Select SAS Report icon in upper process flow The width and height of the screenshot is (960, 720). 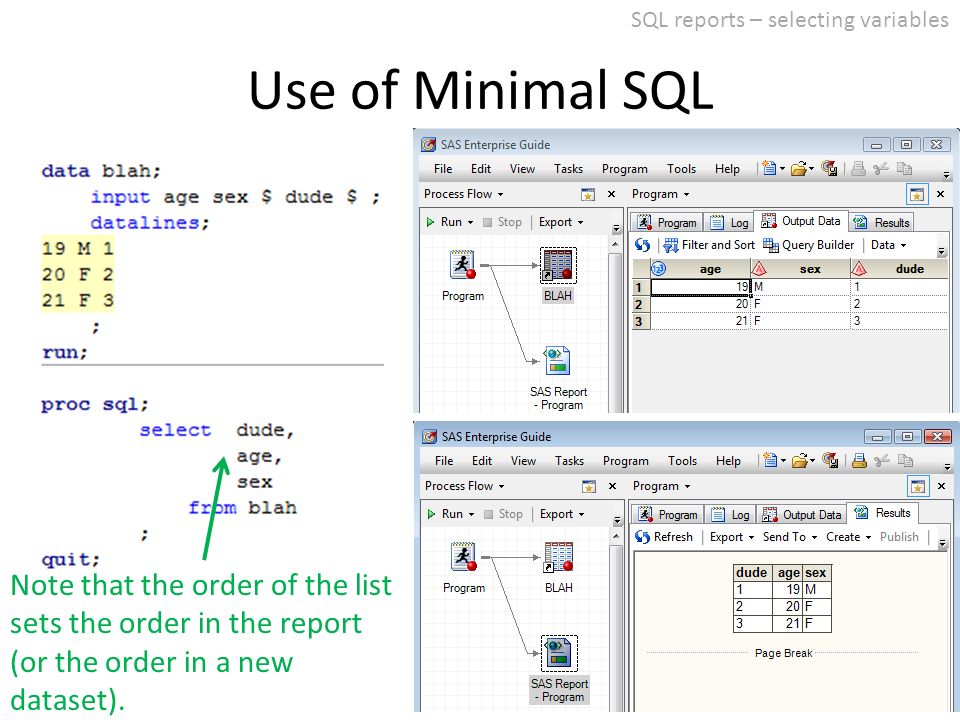[x=557, y=360]
